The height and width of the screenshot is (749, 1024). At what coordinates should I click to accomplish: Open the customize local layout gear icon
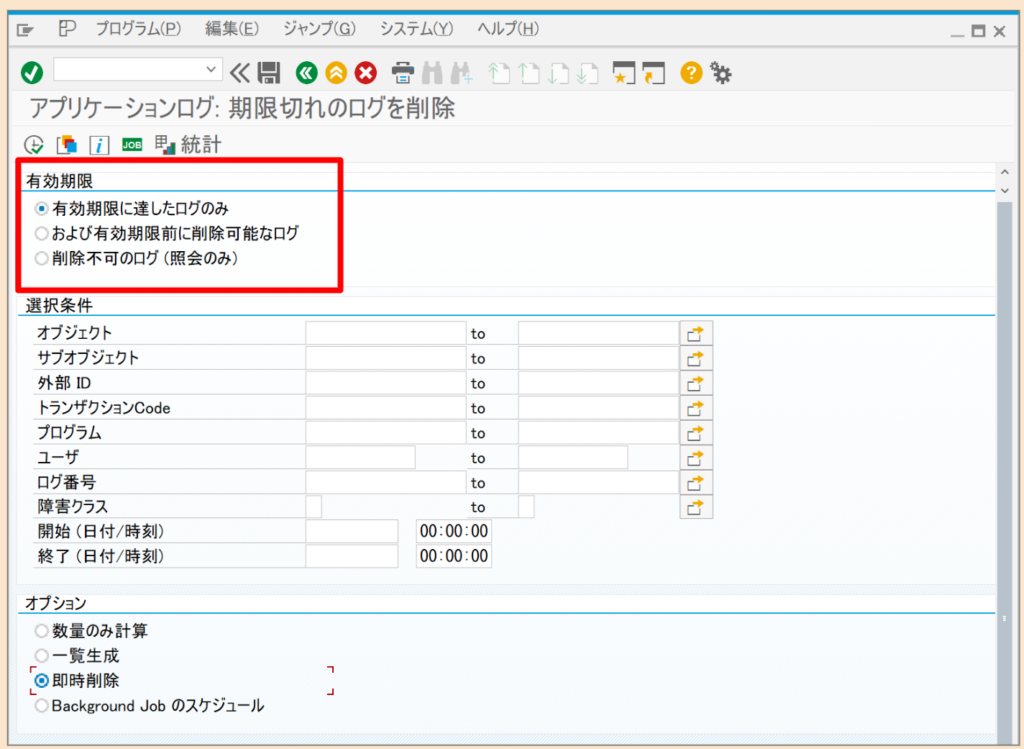[x=722, y=72]
